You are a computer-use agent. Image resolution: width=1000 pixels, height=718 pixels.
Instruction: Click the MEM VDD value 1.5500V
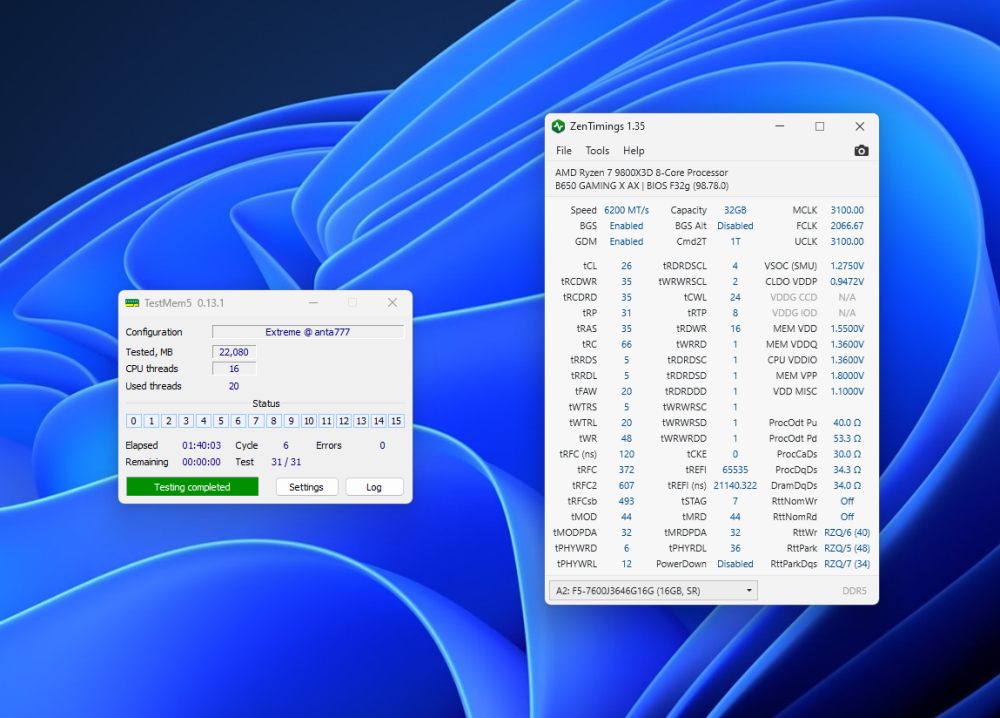click(845, 328)
